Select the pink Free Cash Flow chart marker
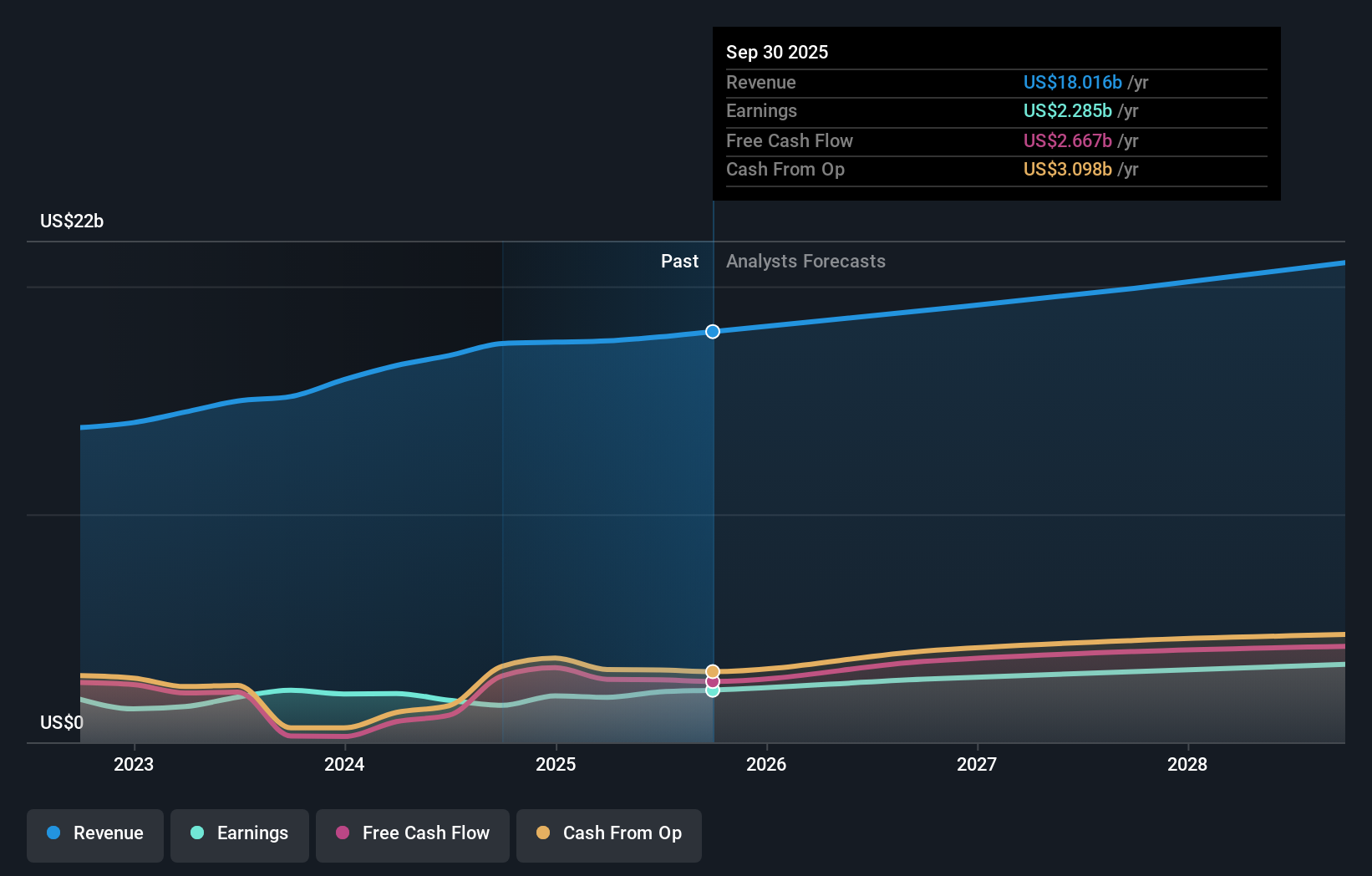 tap(712, 682)
